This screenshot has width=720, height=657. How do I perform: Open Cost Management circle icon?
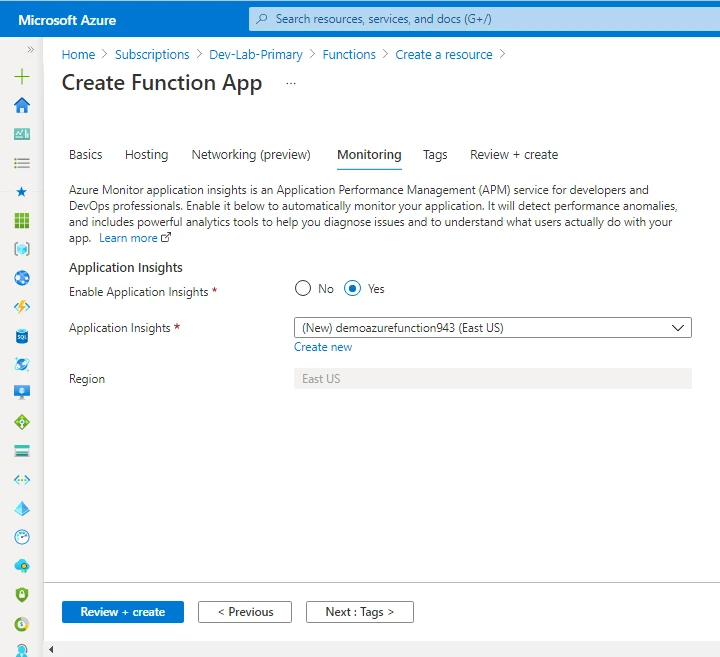point(22,624)
